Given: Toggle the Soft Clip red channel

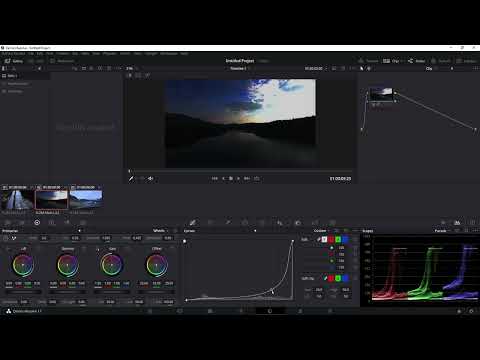Looking at the screenshot, I should 331,278.
